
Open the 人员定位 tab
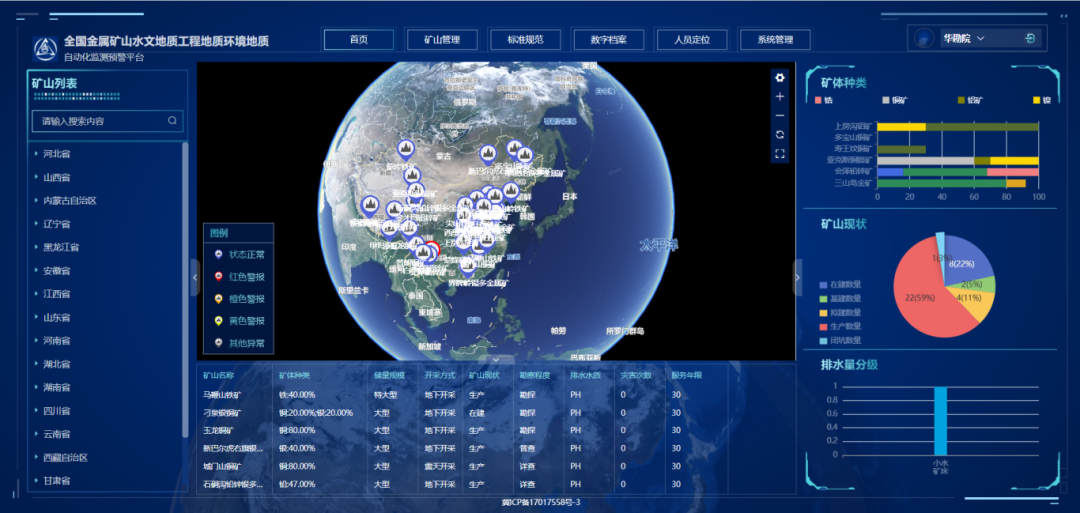[x=692, y=39]
